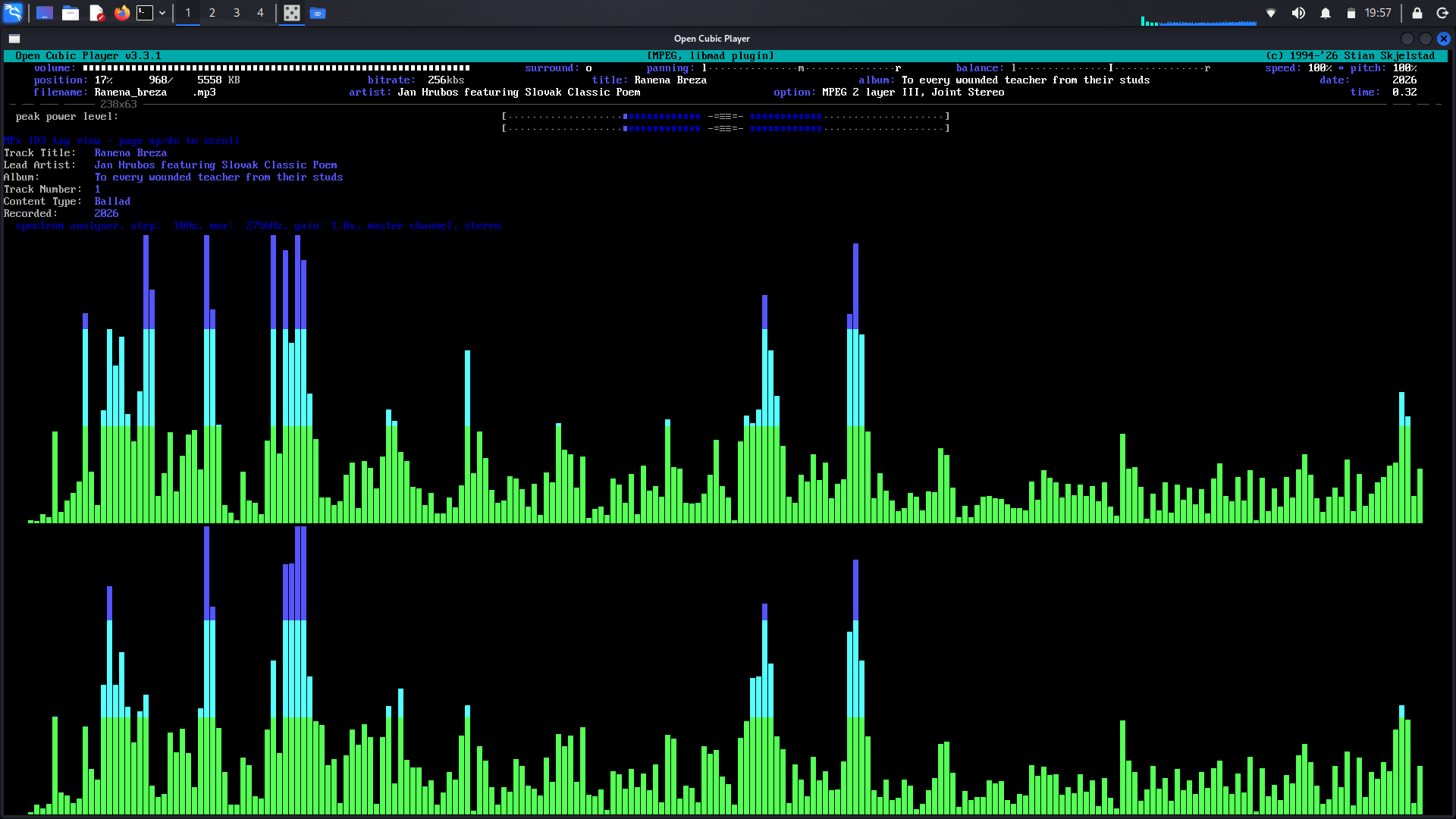
Task: Close the Open Cubic Player window
Action: click(x=1444, y=39)
